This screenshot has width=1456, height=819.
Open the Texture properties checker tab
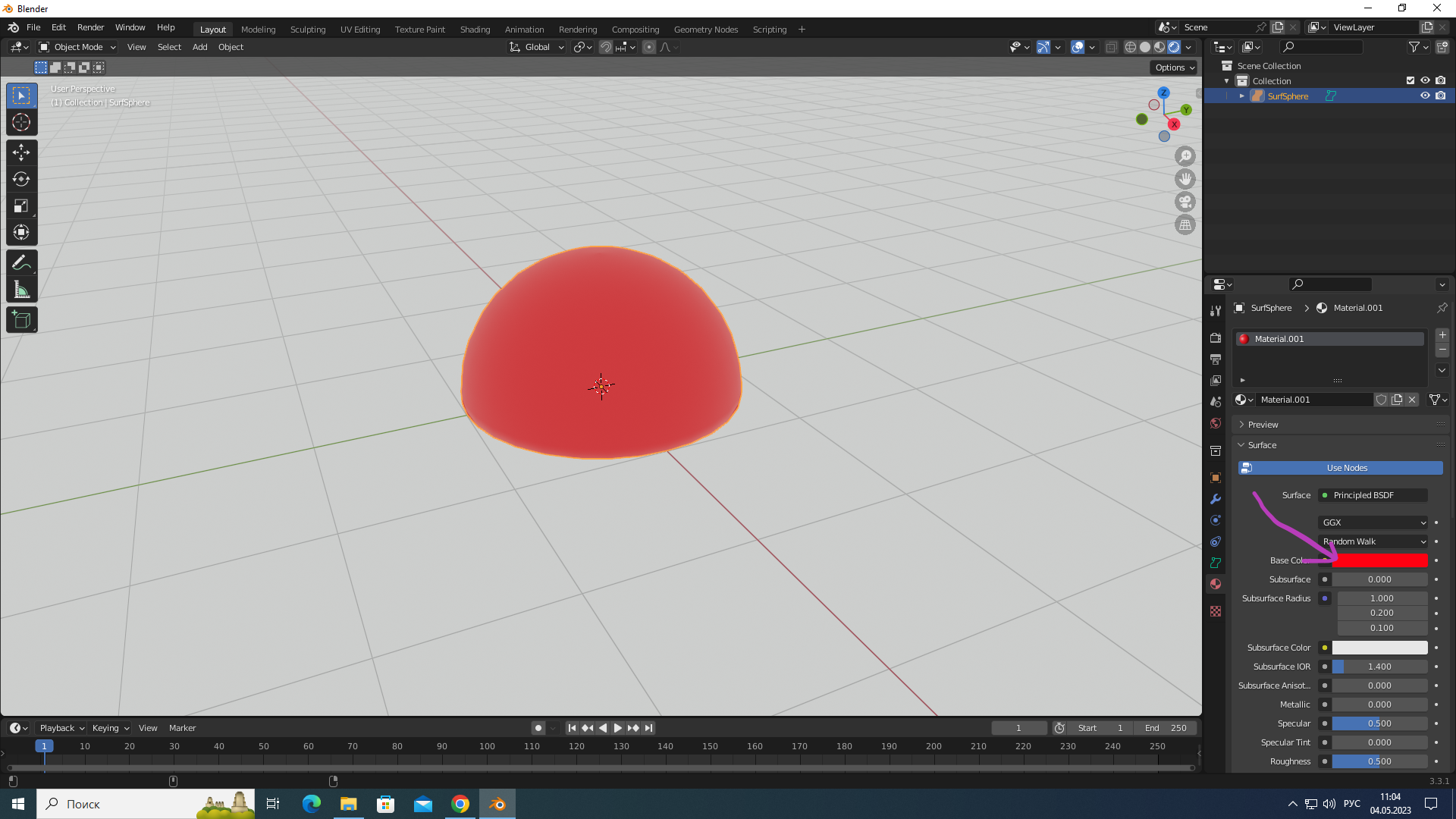[1216, 611]
